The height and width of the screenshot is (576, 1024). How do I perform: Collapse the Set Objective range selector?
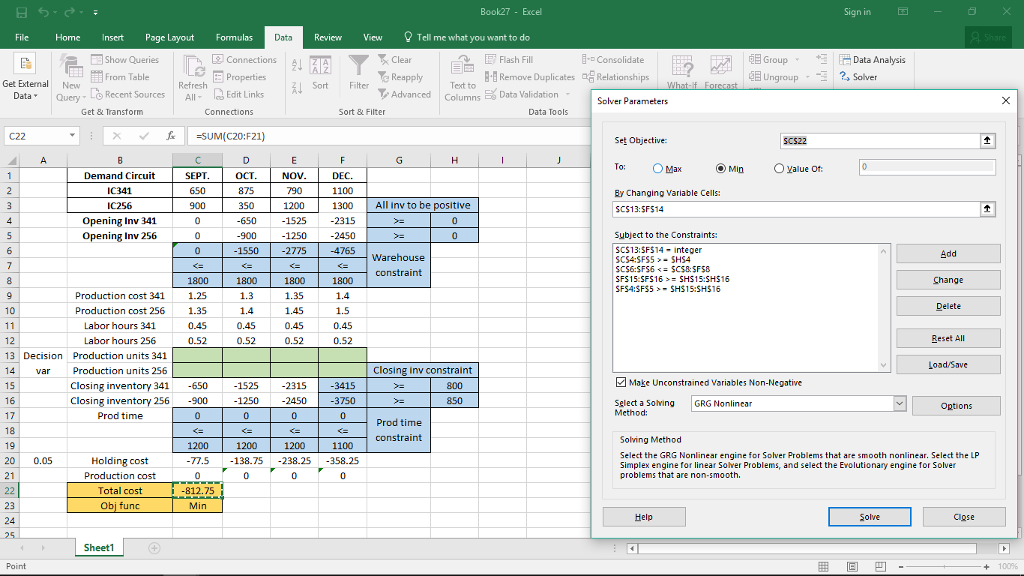coord(988,140)
